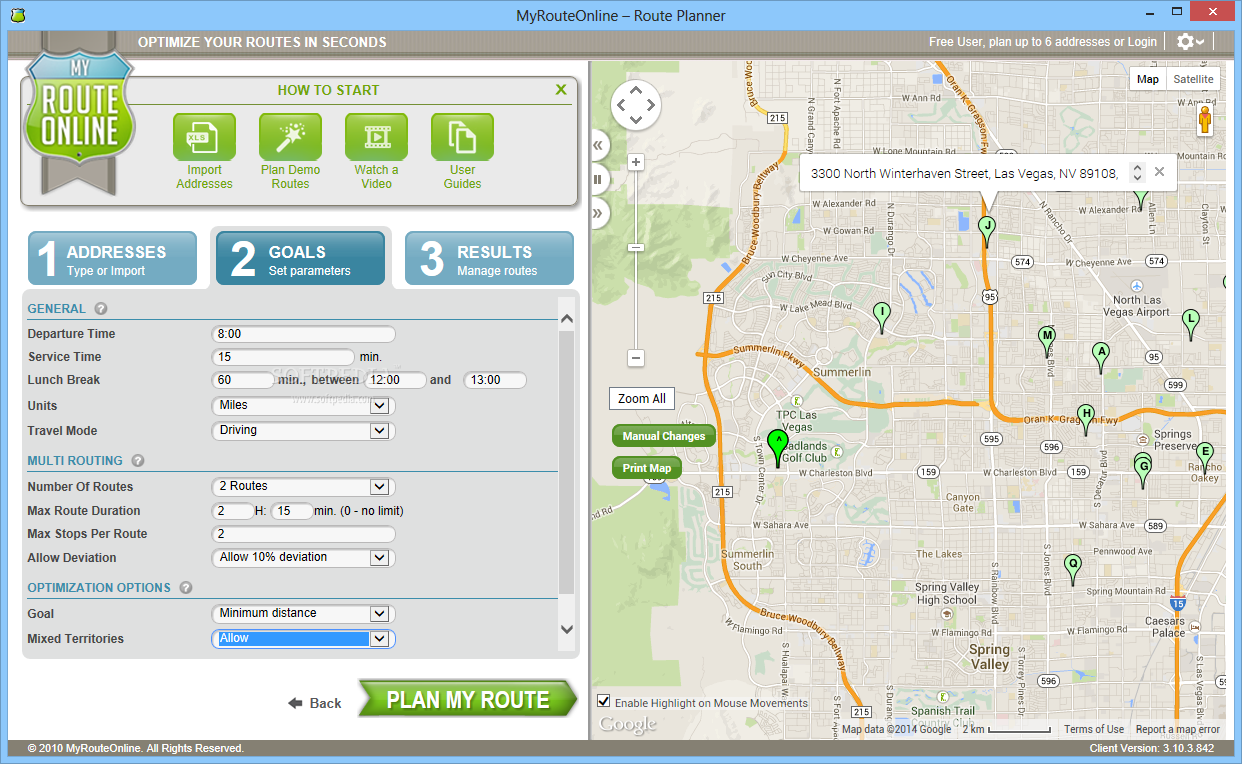Collapse panel with double left arrow
1242x764 pixels.
coord(598,145)
